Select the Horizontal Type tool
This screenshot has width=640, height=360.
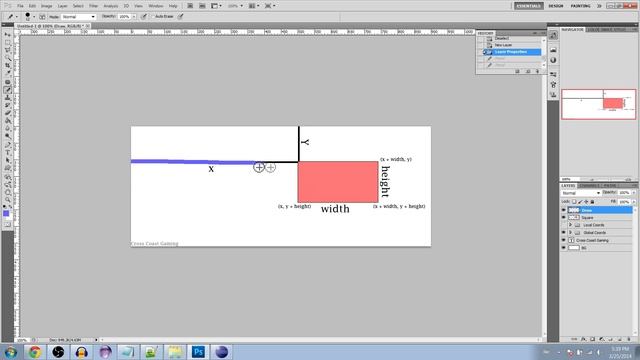point(7,152)
